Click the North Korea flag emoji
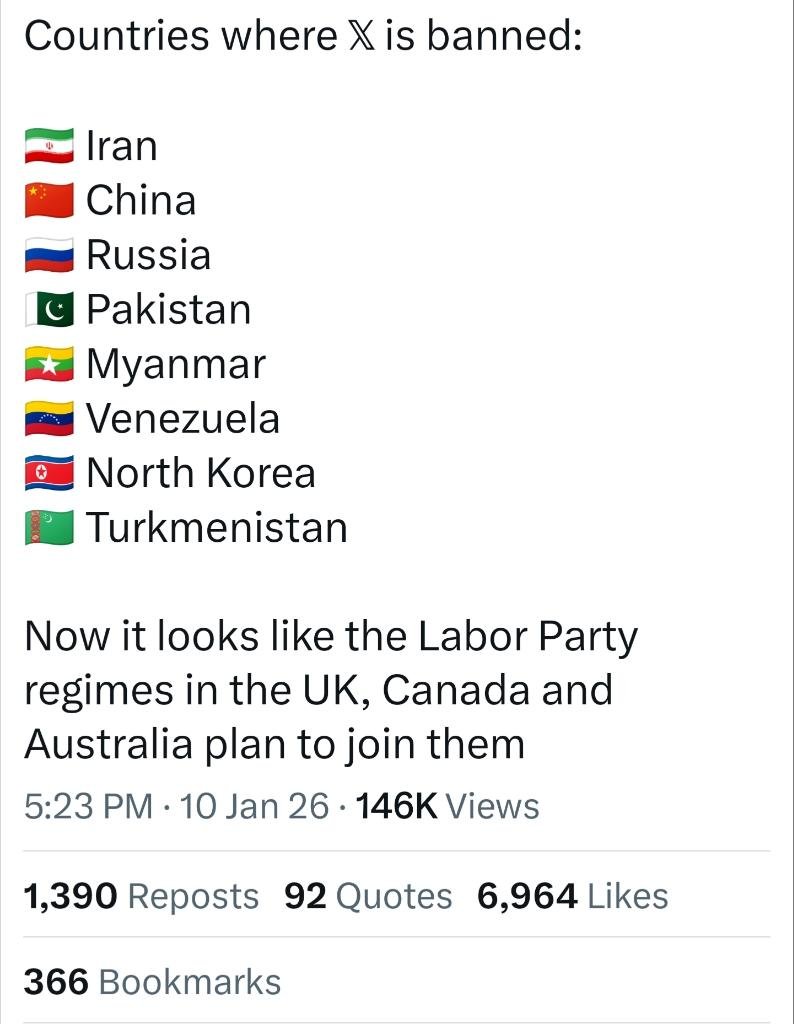This screenshot has width=794, height=1024. tap(50, 473)
